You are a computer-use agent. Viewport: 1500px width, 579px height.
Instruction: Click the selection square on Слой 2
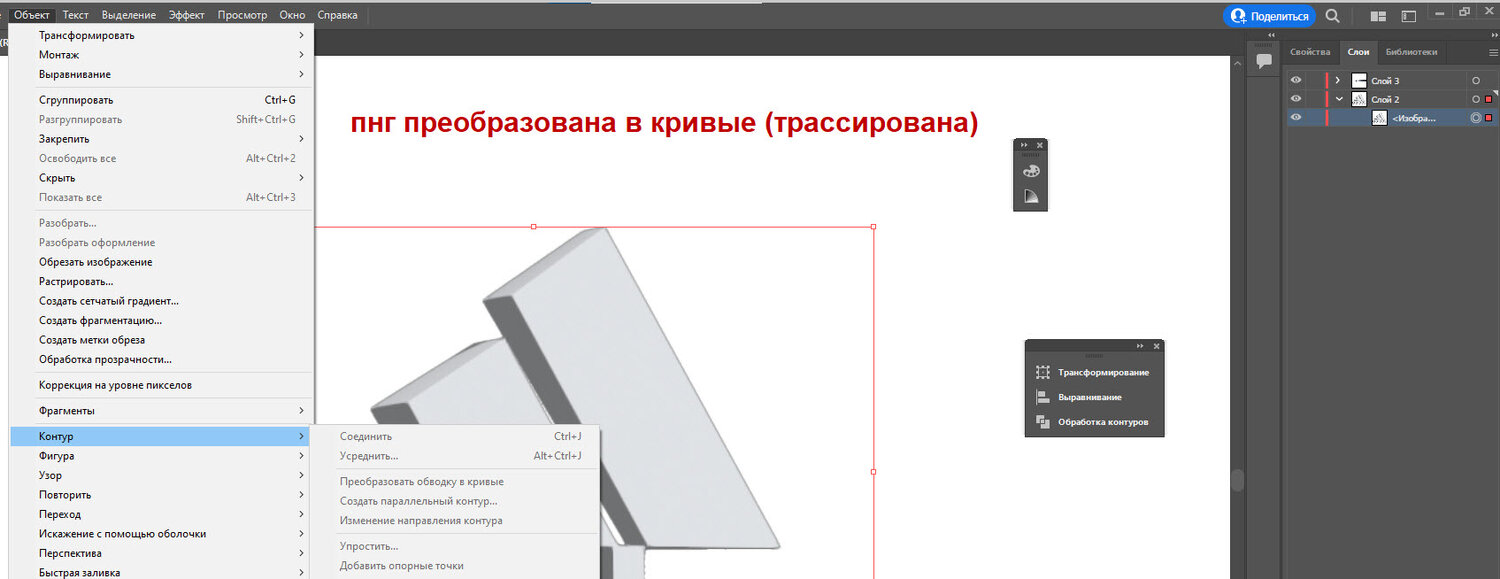1488,99
